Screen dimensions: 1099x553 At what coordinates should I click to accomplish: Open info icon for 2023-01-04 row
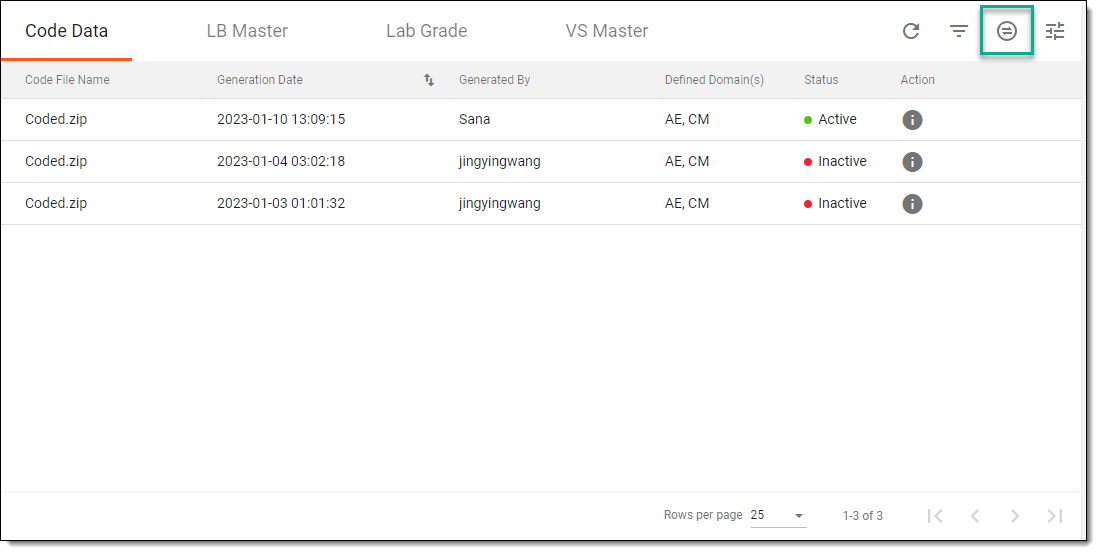pyautogui.click(x=912, y=162)
